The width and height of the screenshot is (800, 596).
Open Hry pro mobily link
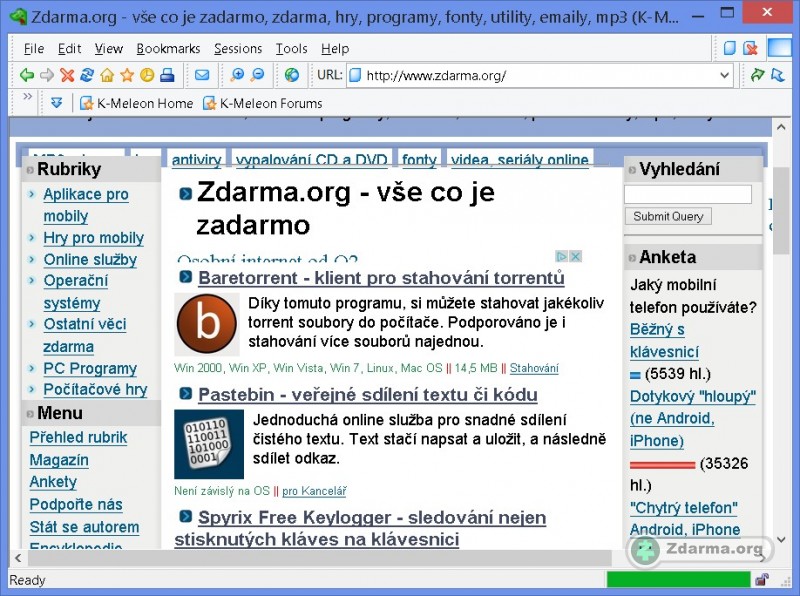93,238
